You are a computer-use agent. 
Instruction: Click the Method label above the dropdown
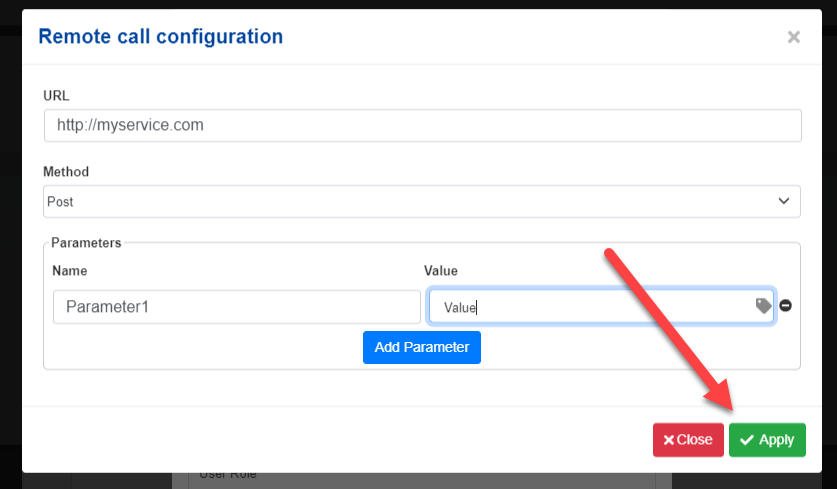coord(66,171)
